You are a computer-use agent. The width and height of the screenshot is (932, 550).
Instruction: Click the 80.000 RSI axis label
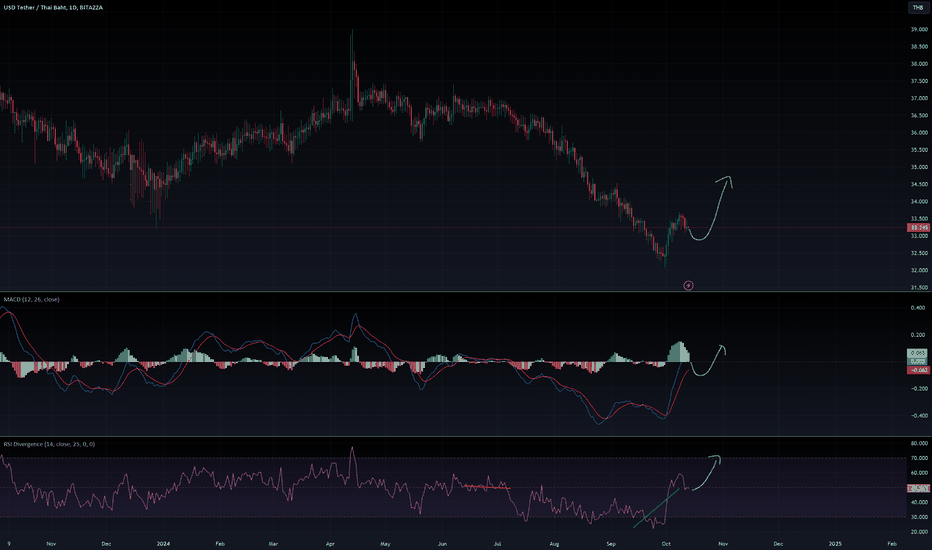[x=919, y=444]
